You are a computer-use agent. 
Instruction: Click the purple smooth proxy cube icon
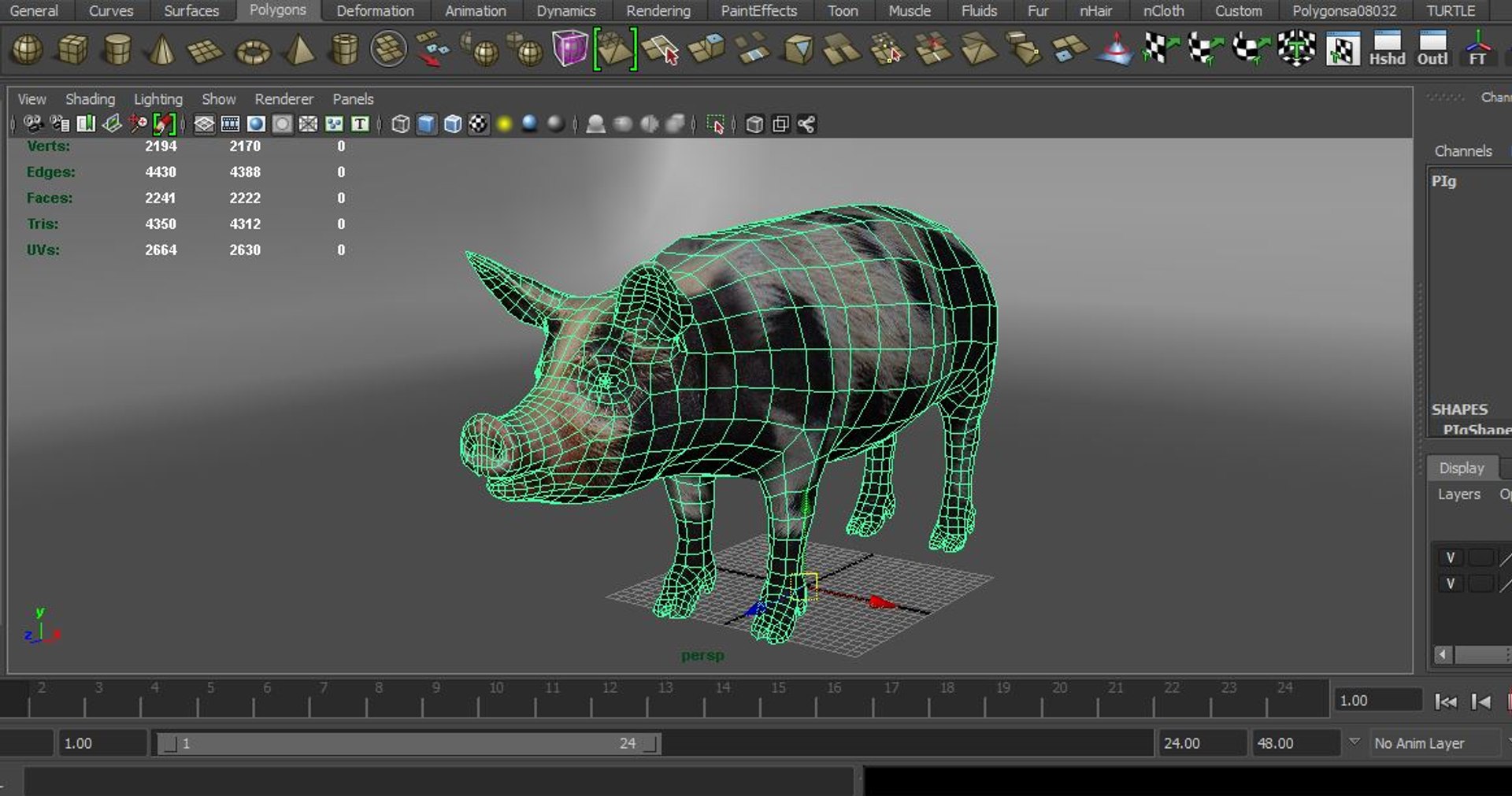569,49
